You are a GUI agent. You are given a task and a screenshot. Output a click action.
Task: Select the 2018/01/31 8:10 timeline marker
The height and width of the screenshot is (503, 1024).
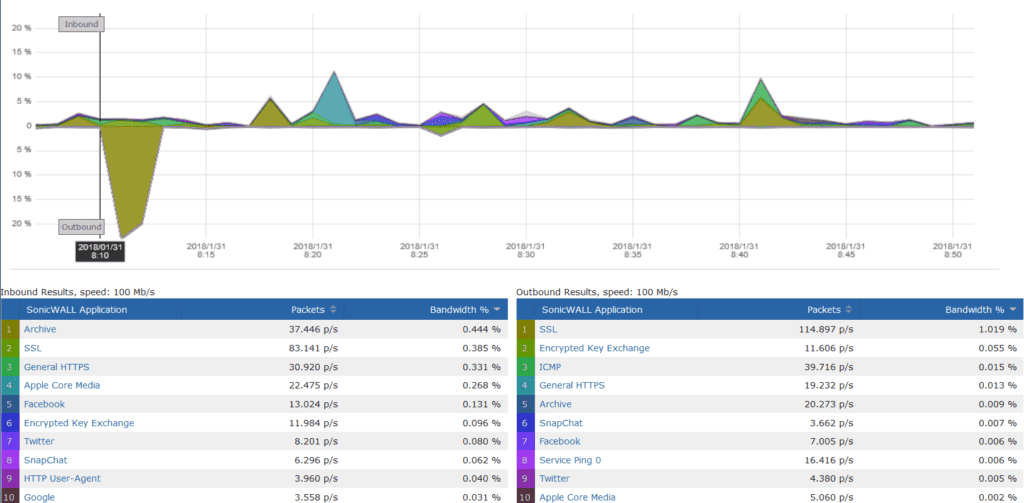[x=100, y=252]
